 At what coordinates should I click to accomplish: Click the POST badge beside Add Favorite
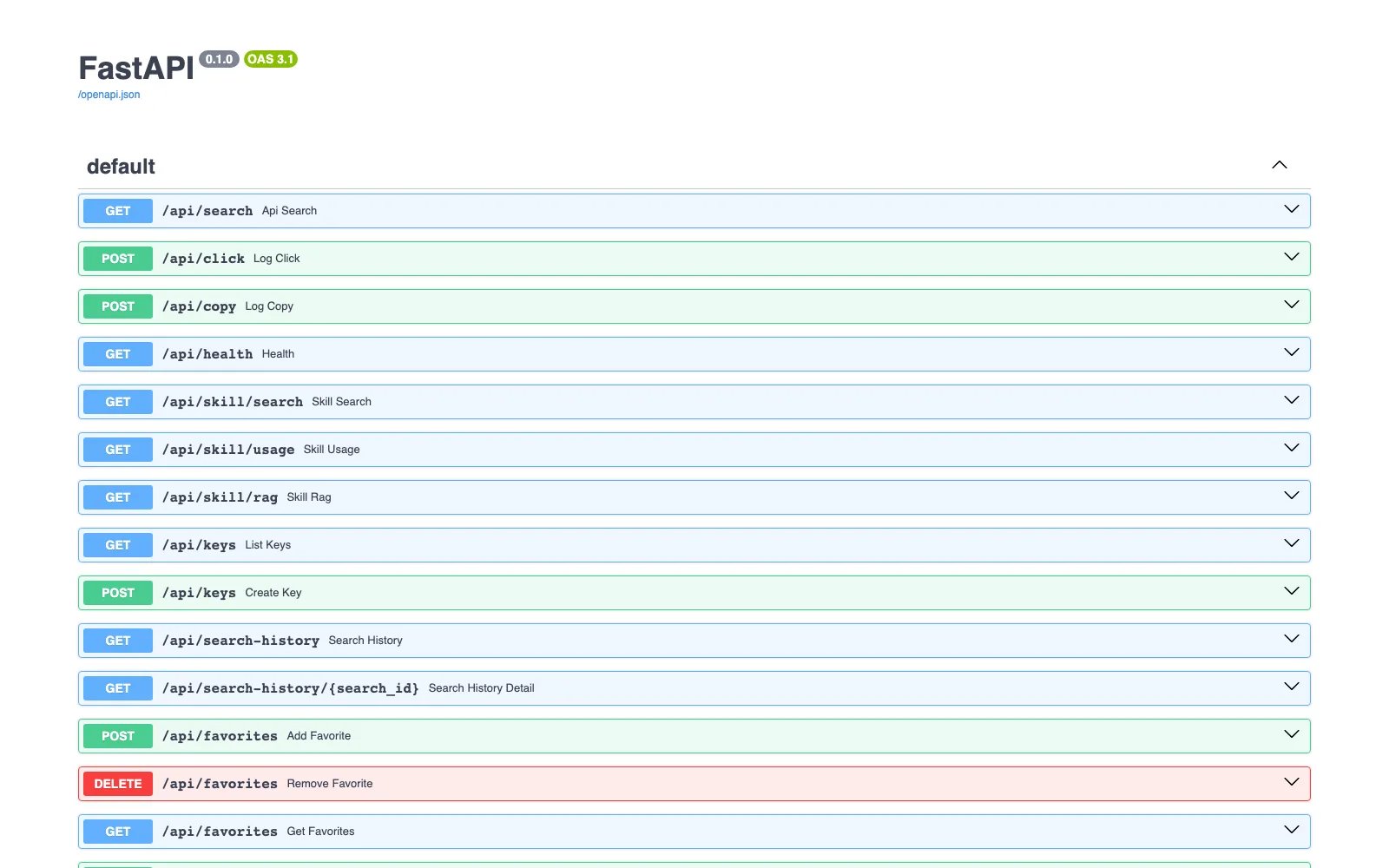(x=118, y=736)
